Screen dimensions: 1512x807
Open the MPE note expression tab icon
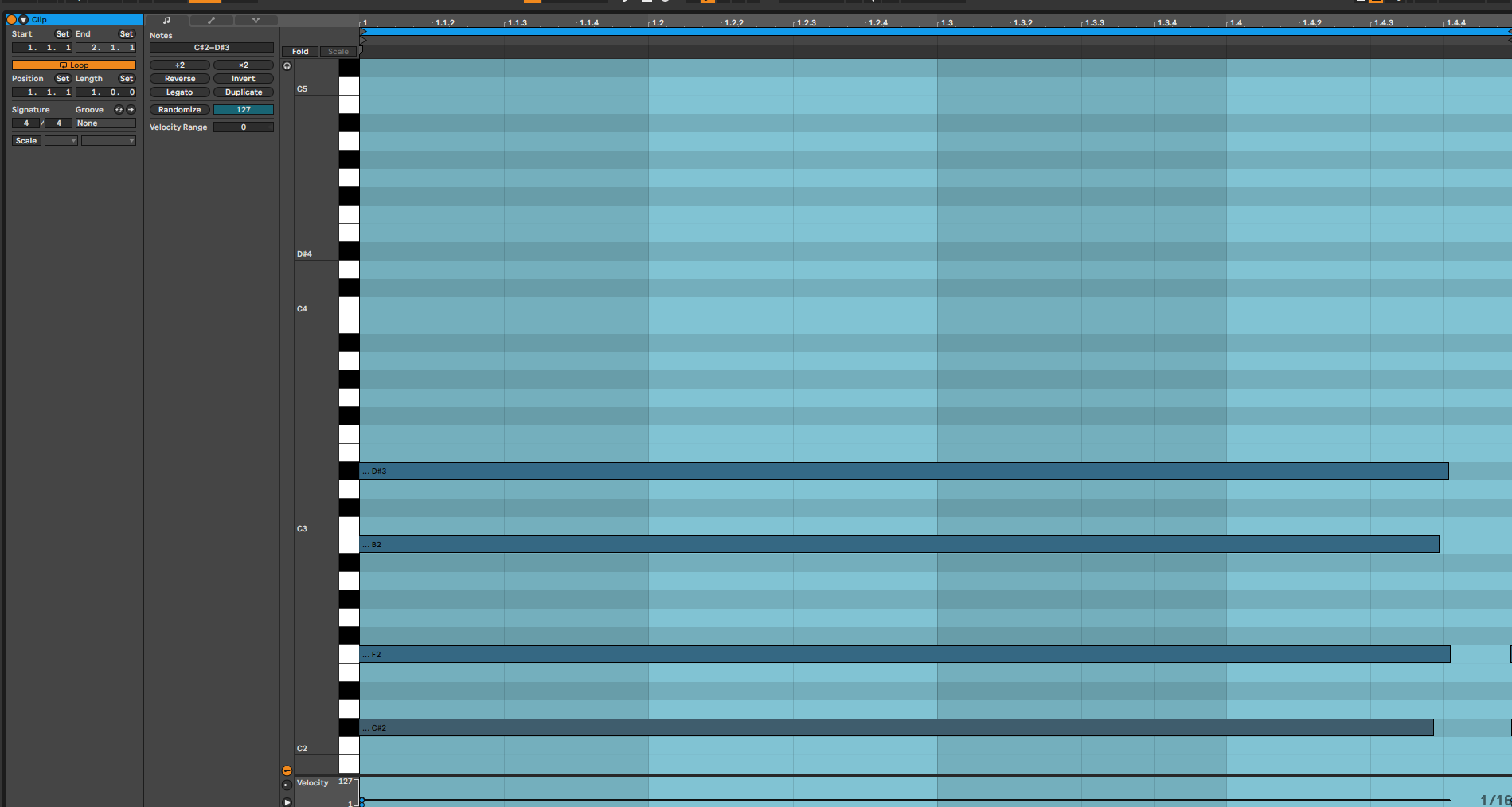point(256,21)
